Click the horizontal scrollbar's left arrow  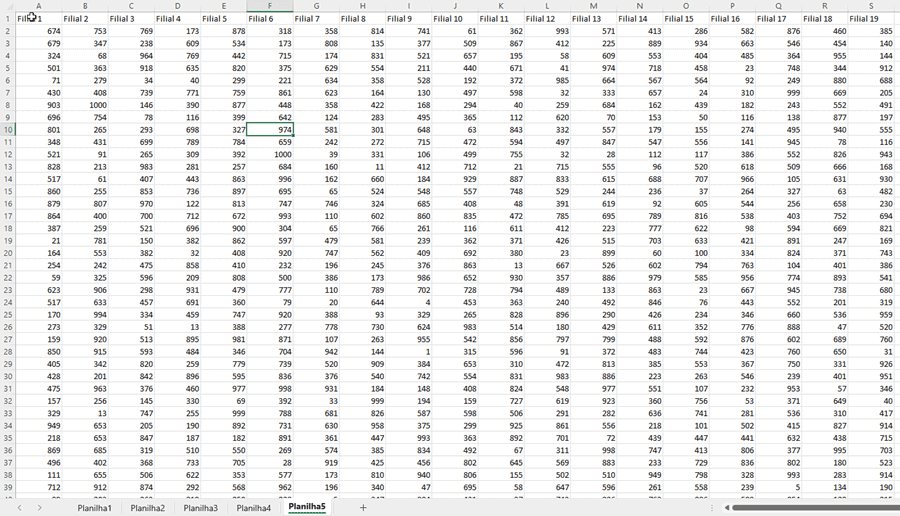coord(727,507)
